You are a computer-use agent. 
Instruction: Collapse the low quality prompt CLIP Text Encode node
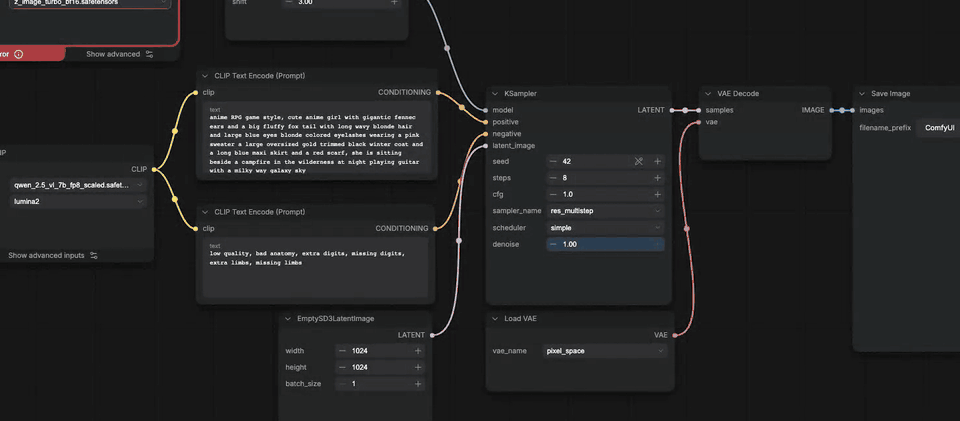click(205, 212)
